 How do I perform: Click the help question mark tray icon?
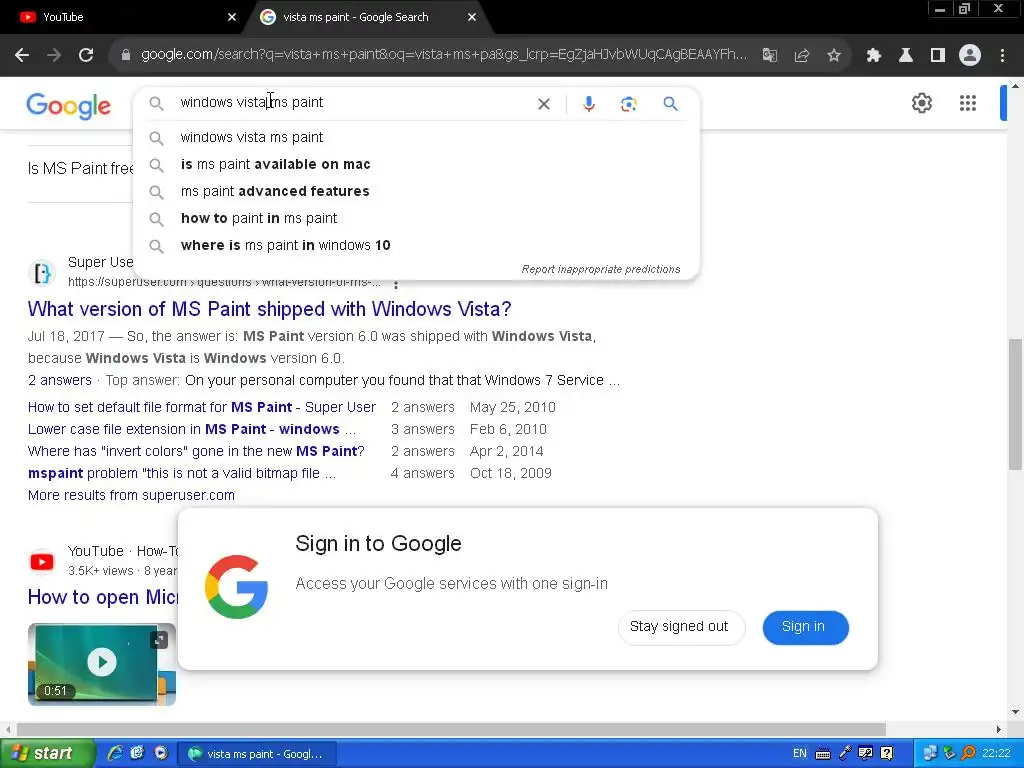coord(886,754)
